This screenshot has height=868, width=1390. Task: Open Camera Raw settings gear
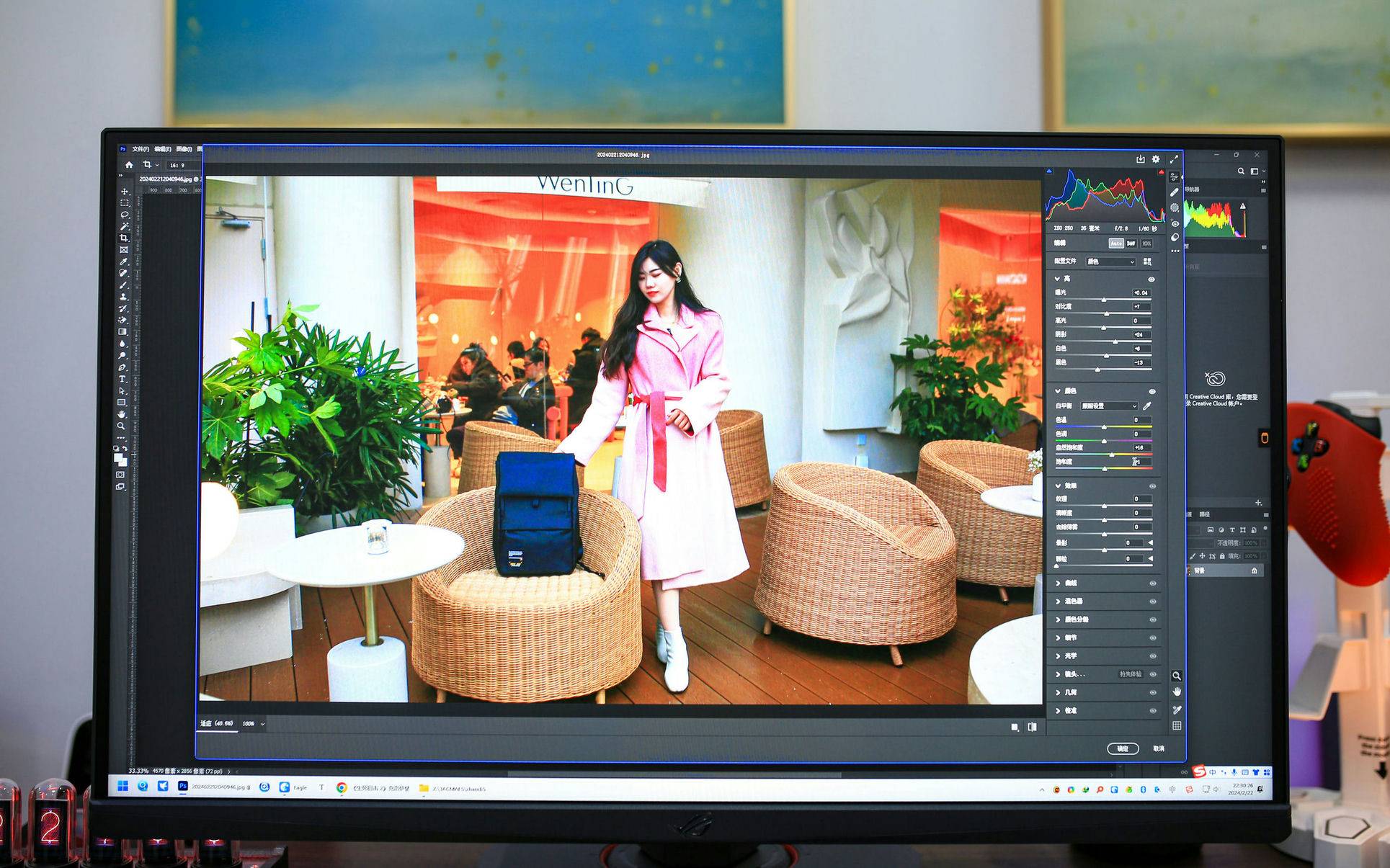1156,159
